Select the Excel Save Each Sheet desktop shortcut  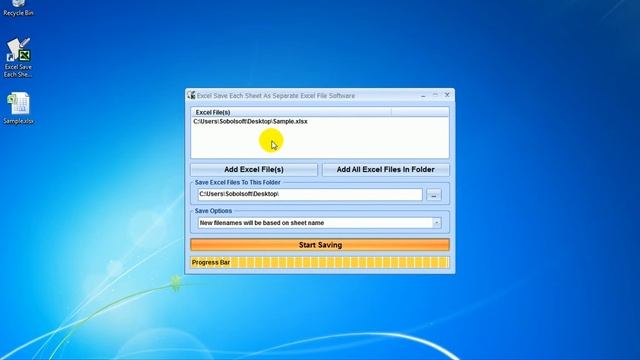click(18, 58)
